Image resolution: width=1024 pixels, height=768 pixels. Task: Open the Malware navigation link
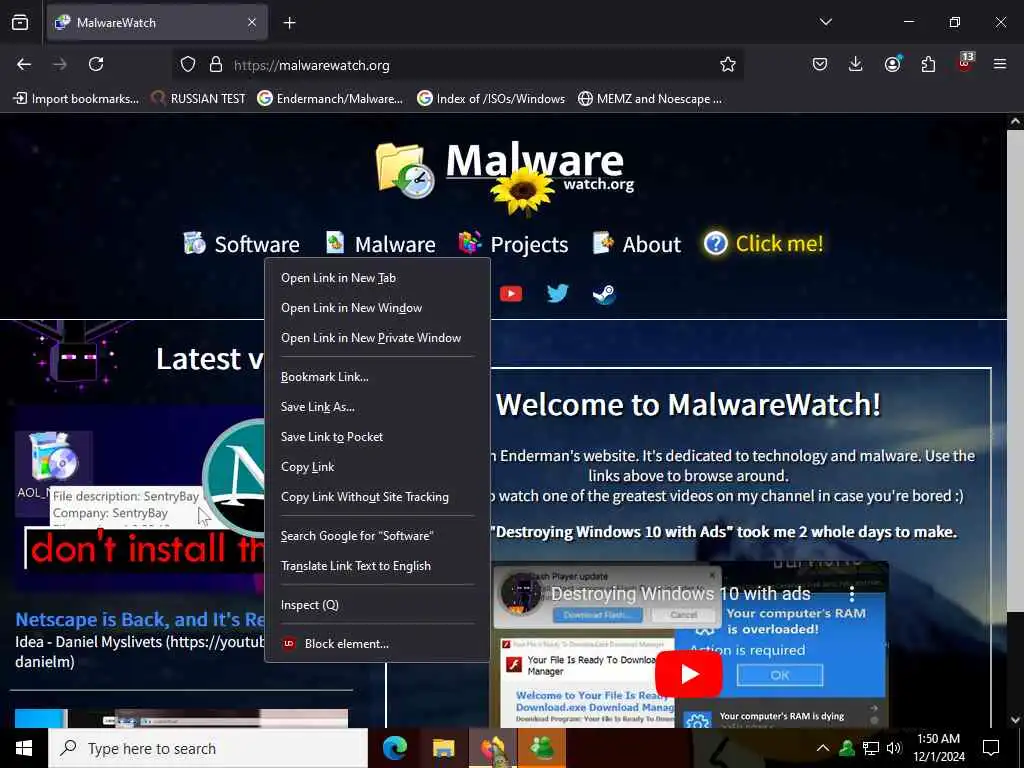coord(381,244)
